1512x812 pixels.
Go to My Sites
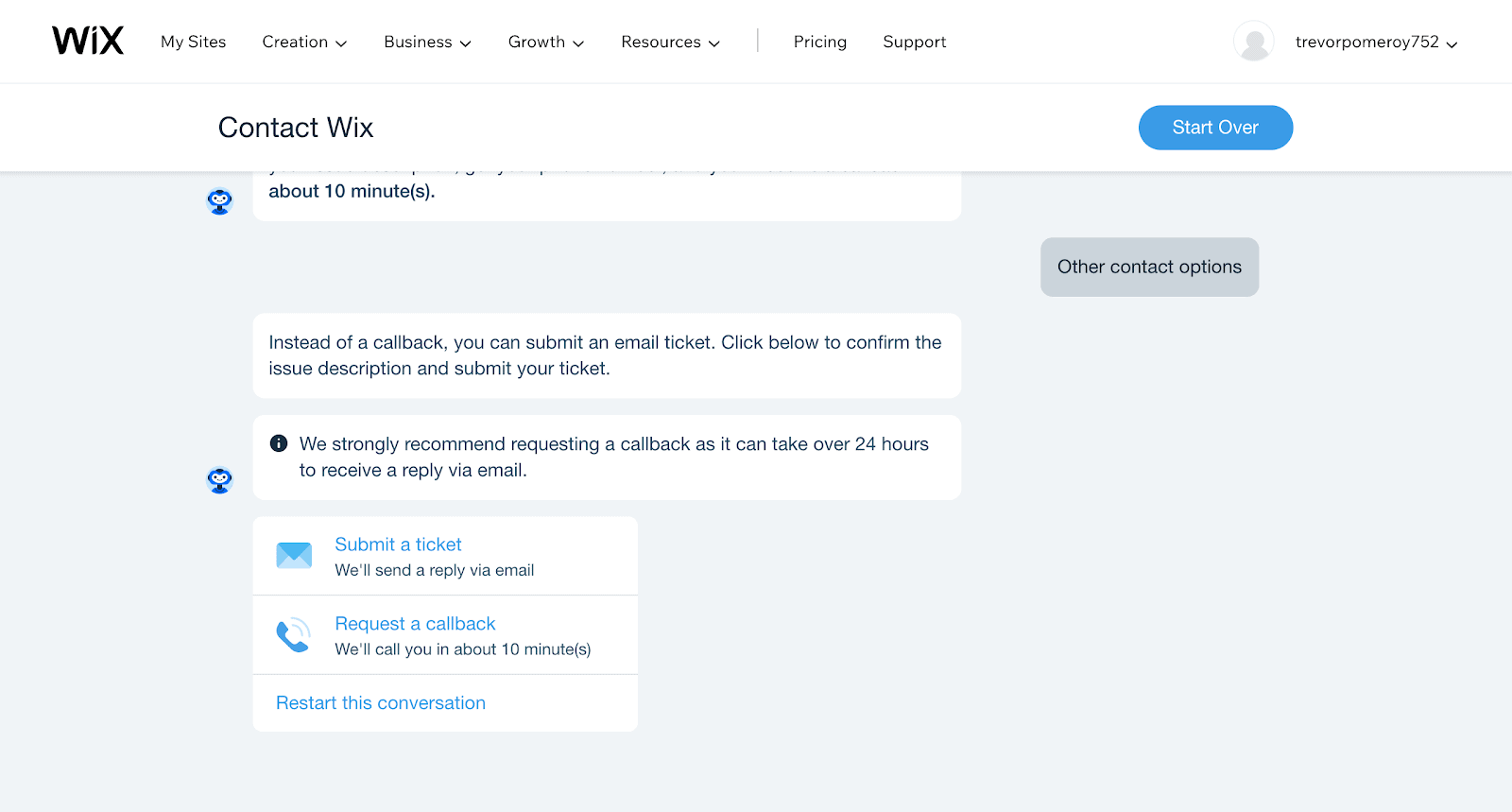click(x=194, y=42)
